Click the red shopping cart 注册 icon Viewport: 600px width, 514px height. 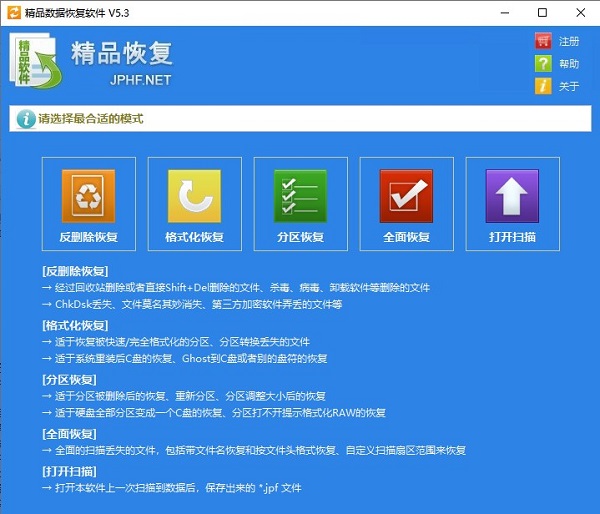point(543,41)
